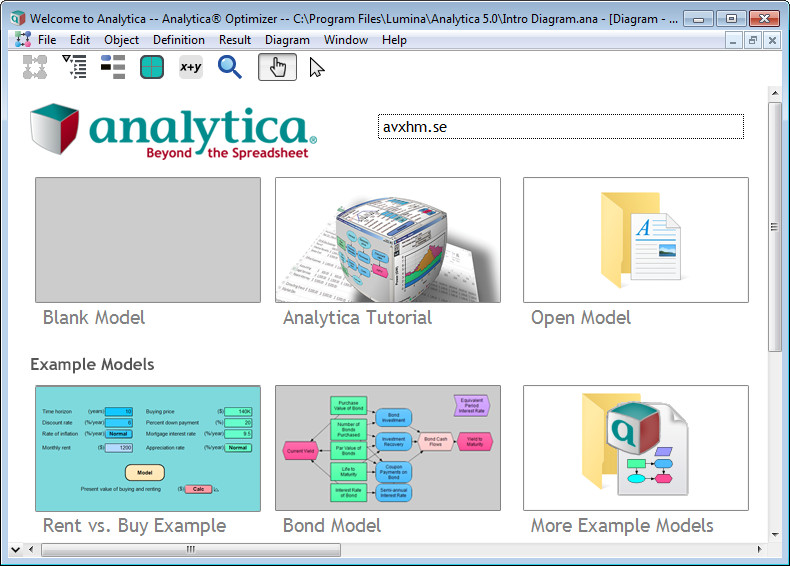Click the More Example Models folder image
Viewport: 790px width, 566px height.
point(636,449)
